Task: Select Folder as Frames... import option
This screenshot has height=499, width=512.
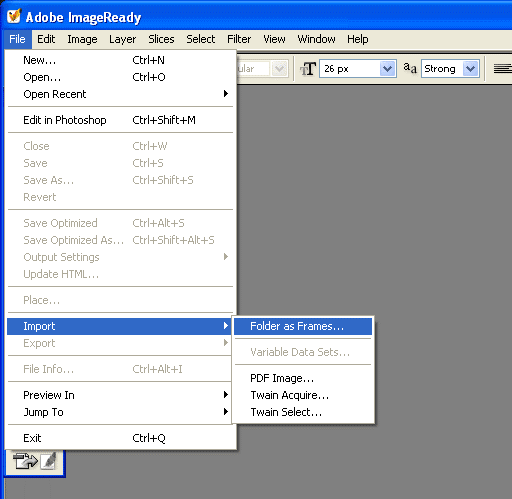Action: [303, 326]
